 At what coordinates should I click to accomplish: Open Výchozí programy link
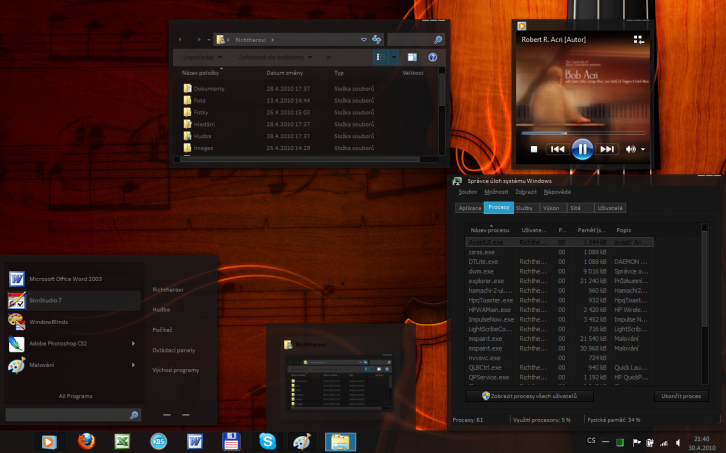175,370
